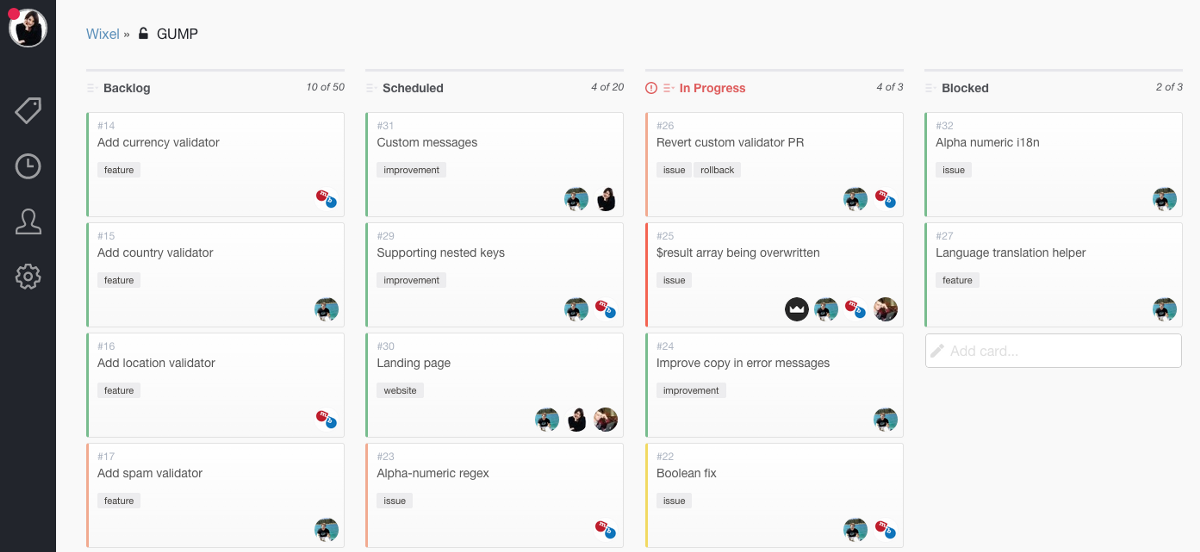Click the warning icon beside In Progress

652,88
